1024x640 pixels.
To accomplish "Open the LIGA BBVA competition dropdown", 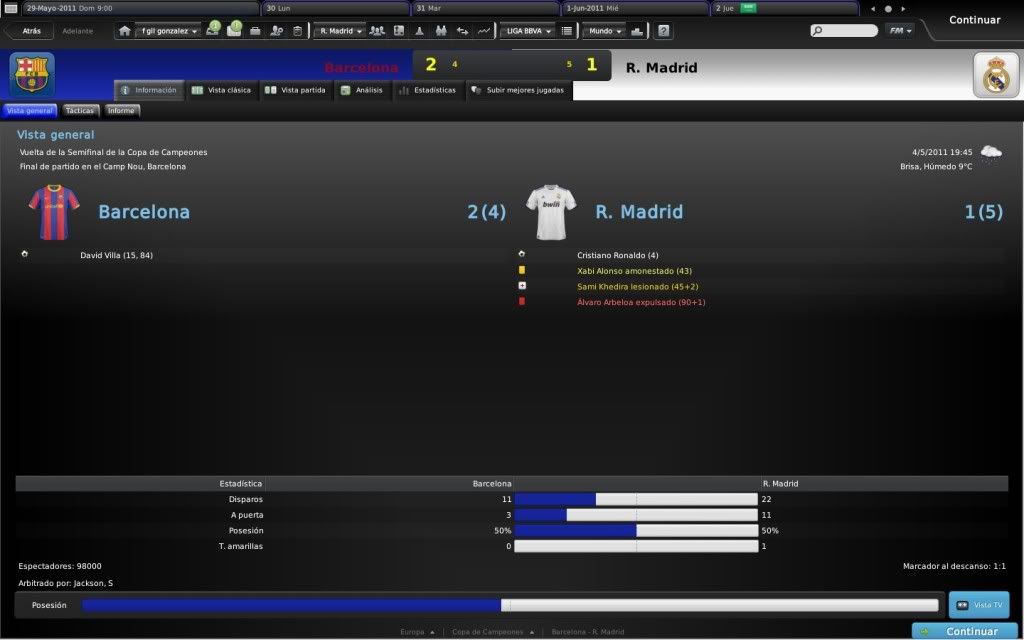I will [527, 31].
